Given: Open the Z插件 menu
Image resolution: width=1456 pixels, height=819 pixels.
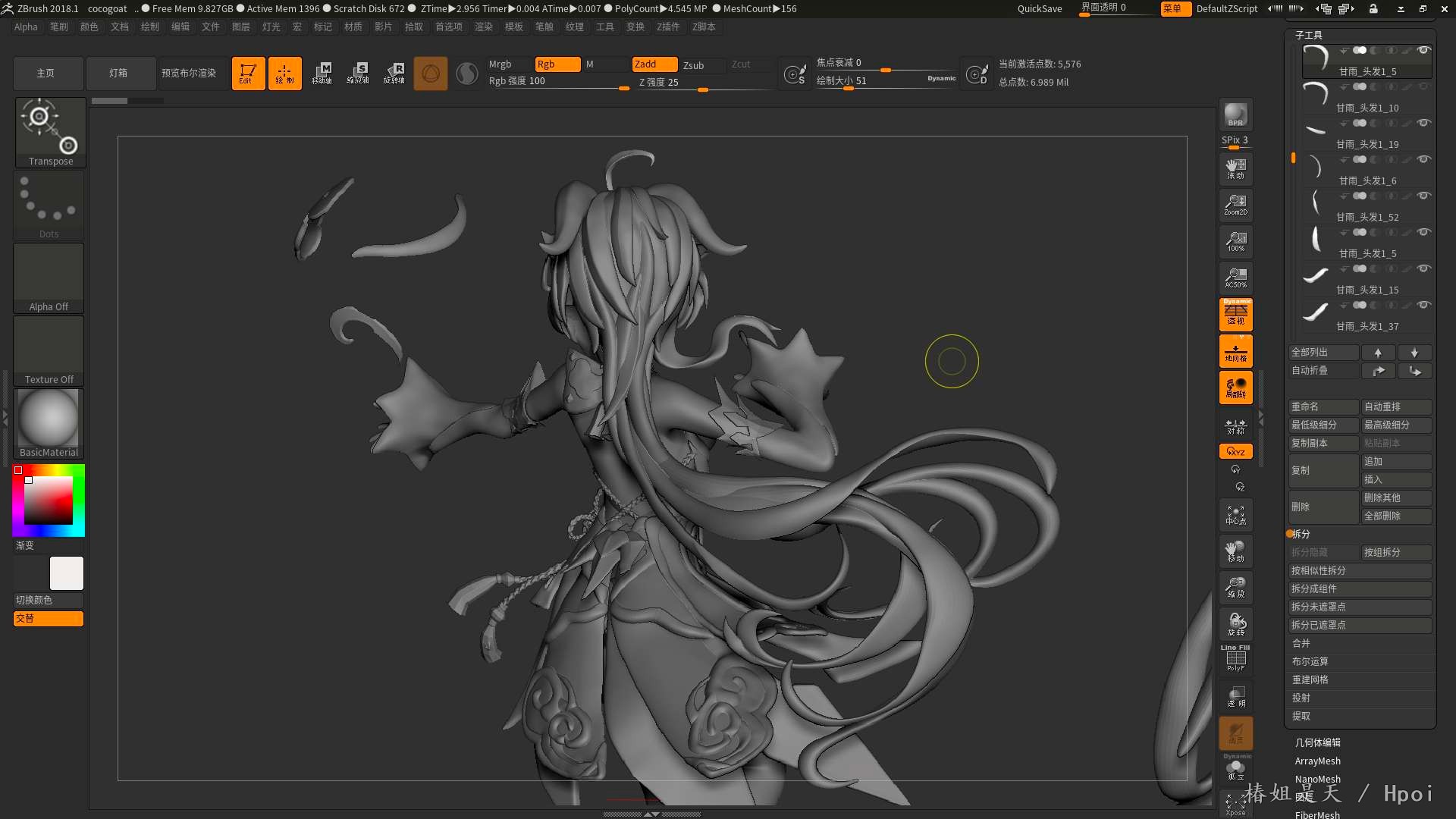Looking at the screenshot, I should [x=668, y=27].
